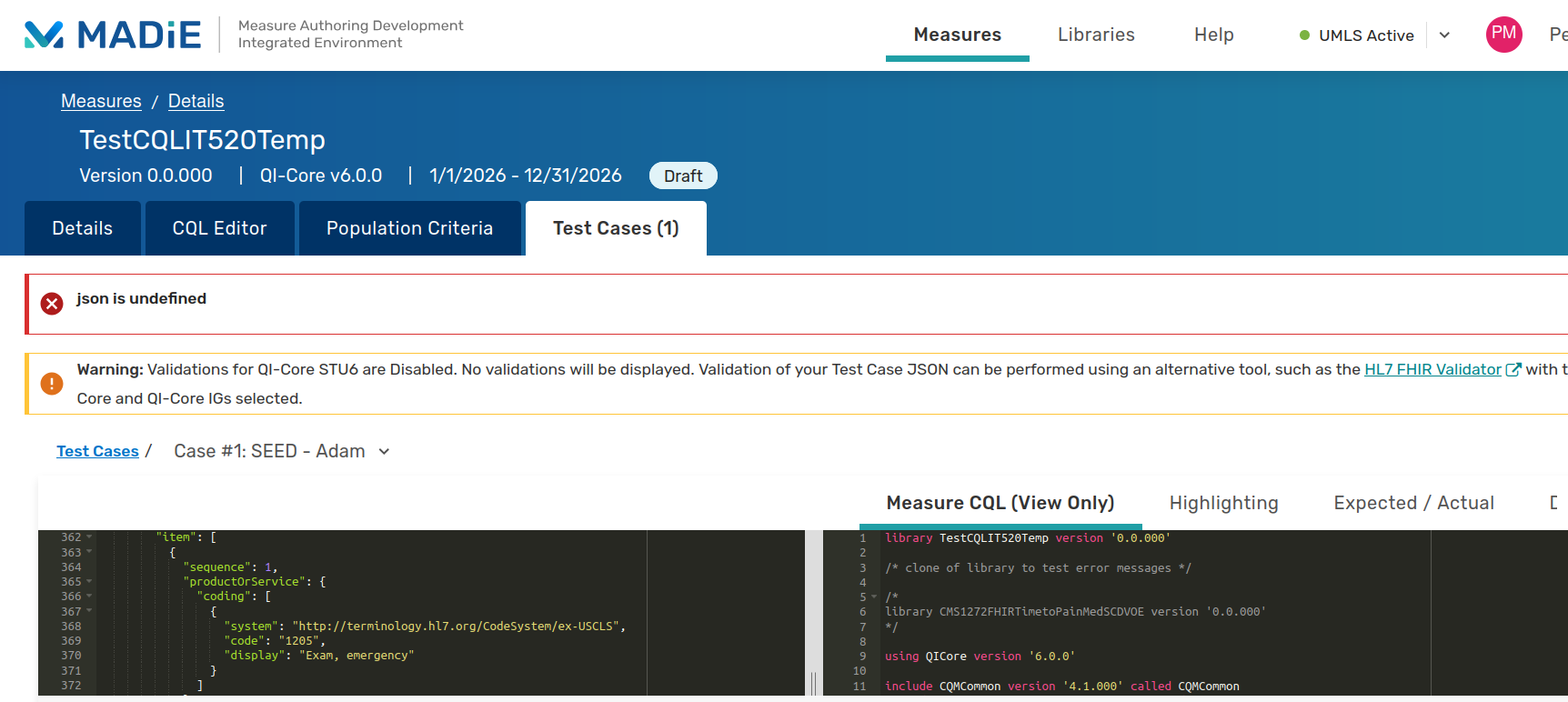This screenshot has width=1568, height=702.
Task: Switch to the Details tab
Action: (x=83, y=228)
